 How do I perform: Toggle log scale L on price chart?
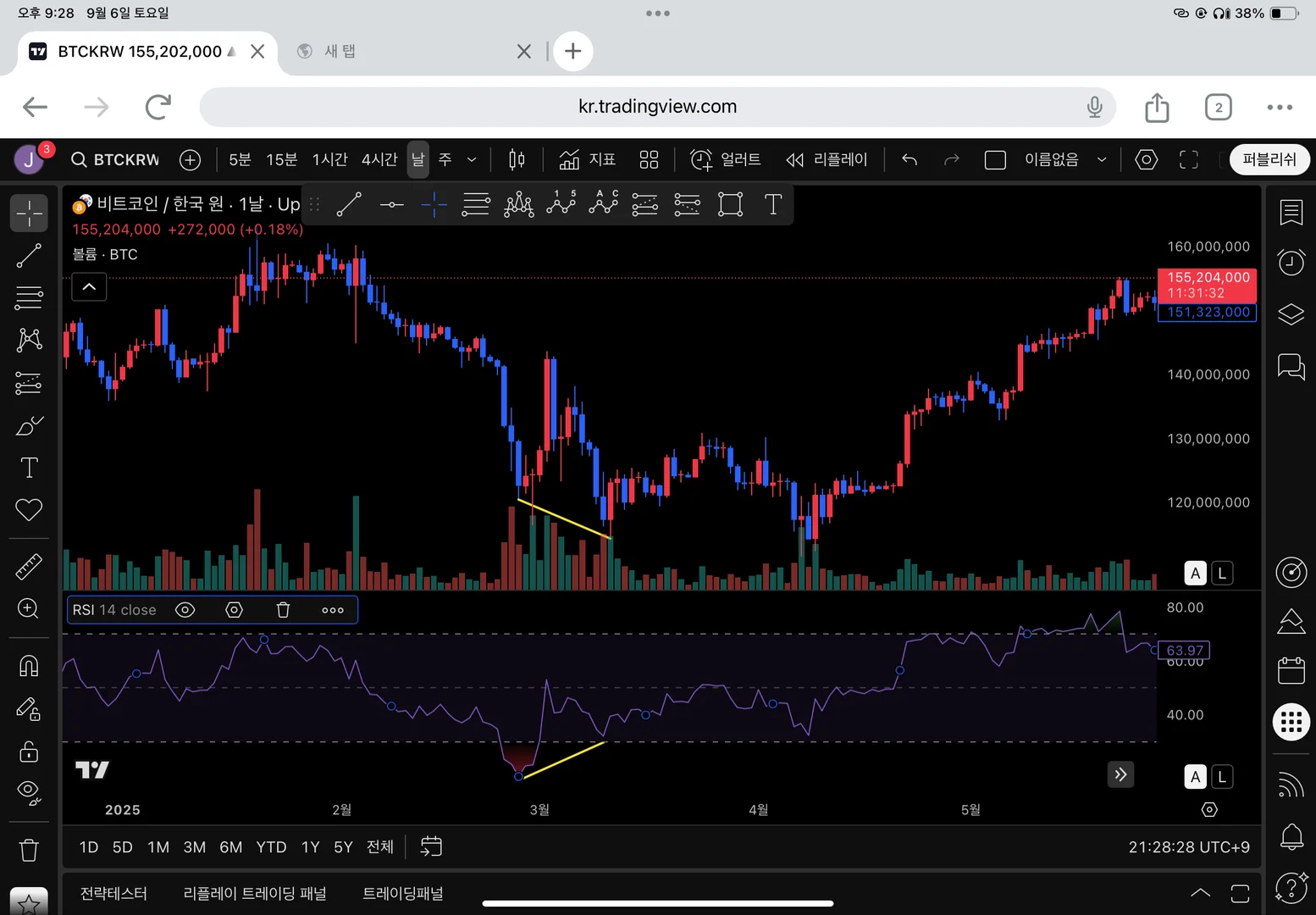(x=1221, y=574)
